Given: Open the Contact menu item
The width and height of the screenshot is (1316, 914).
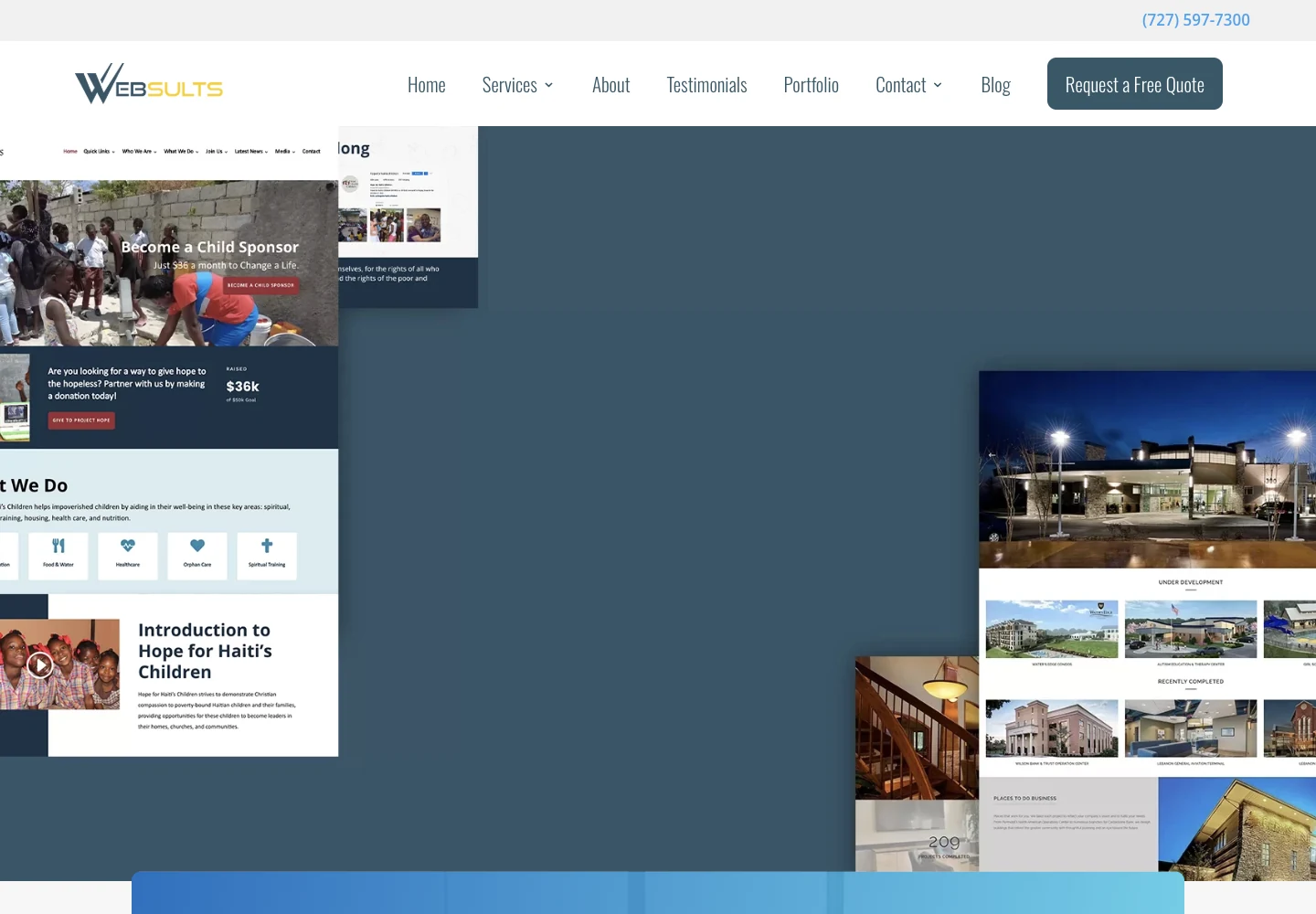Looking at the screenshot, I should click(900, 85).
